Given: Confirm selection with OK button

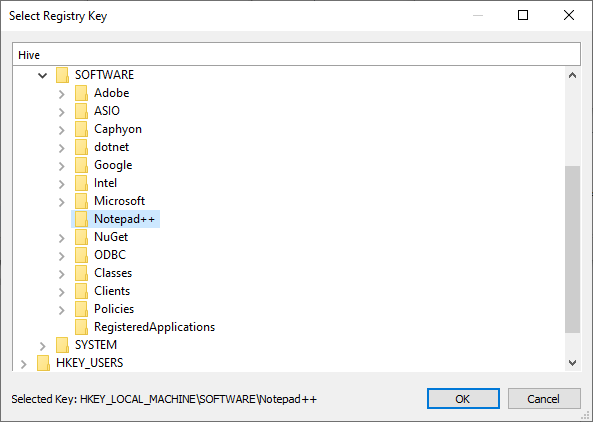Looking at the screenshot, I should 463,399.
